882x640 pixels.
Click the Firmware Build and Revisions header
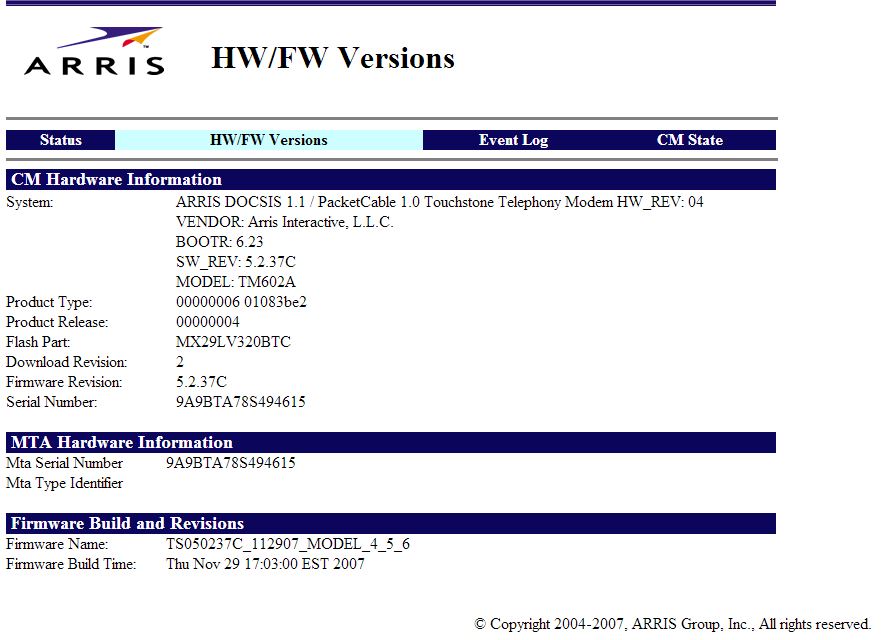click(x=391, y=524)
